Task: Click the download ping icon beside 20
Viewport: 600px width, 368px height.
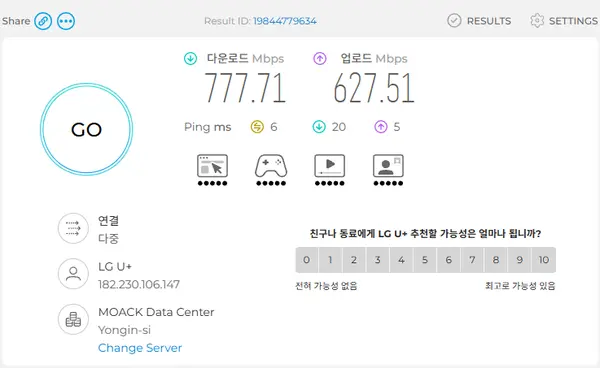Action: click(x=319, y=127)
